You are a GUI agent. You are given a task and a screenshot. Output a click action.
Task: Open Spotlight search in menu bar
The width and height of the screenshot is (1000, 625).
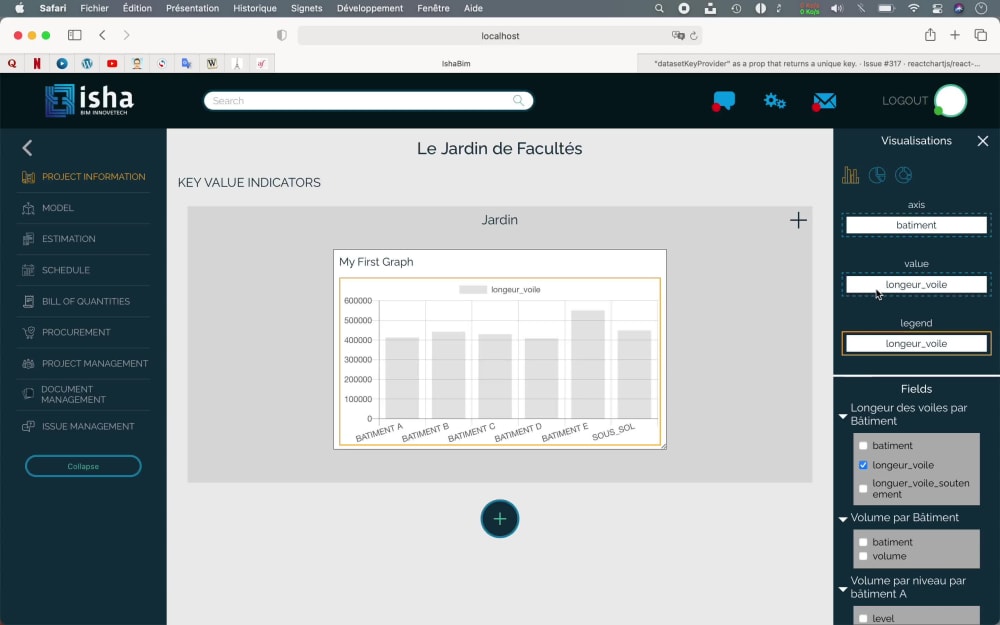(659, 8)
